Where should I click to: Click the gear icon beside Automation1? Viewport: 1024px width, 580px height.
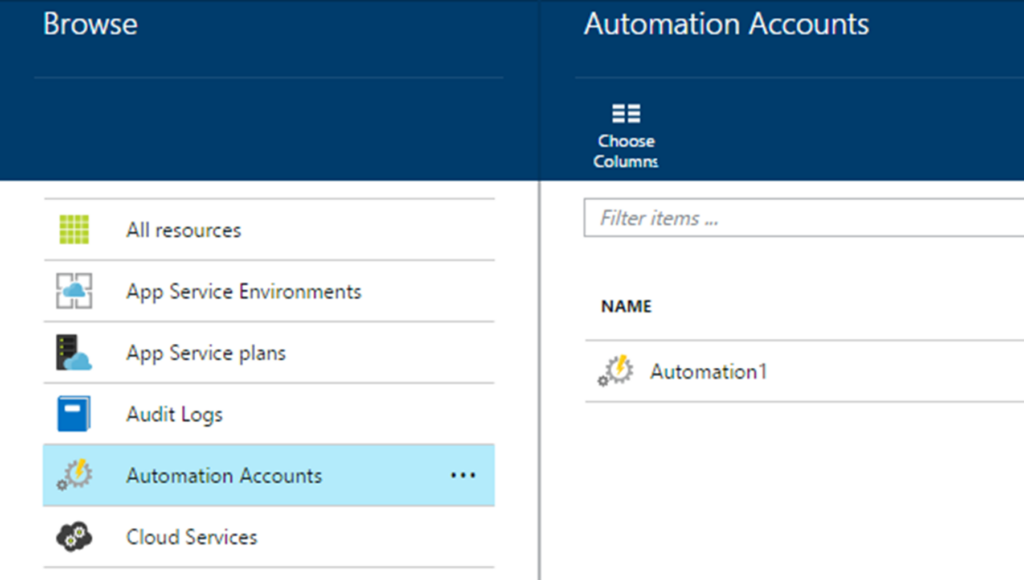coord(616,371)
